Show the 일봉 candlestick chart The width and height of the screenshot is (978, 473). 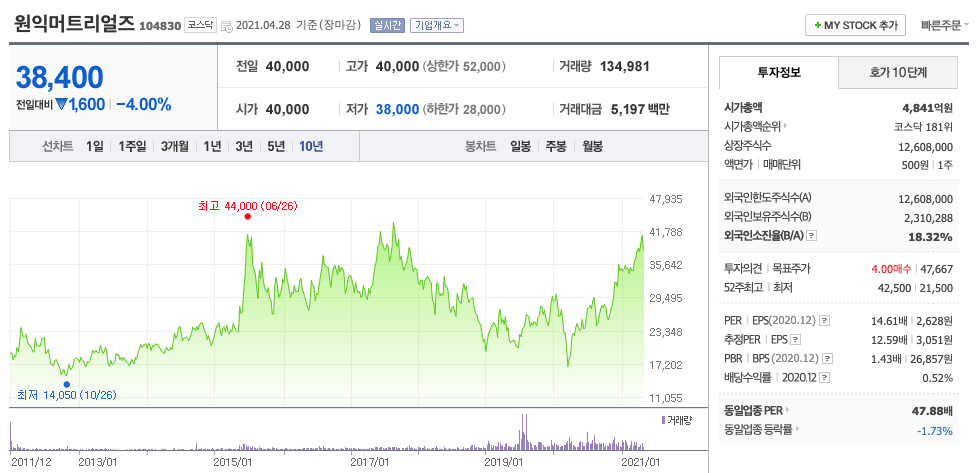point(520,147)
